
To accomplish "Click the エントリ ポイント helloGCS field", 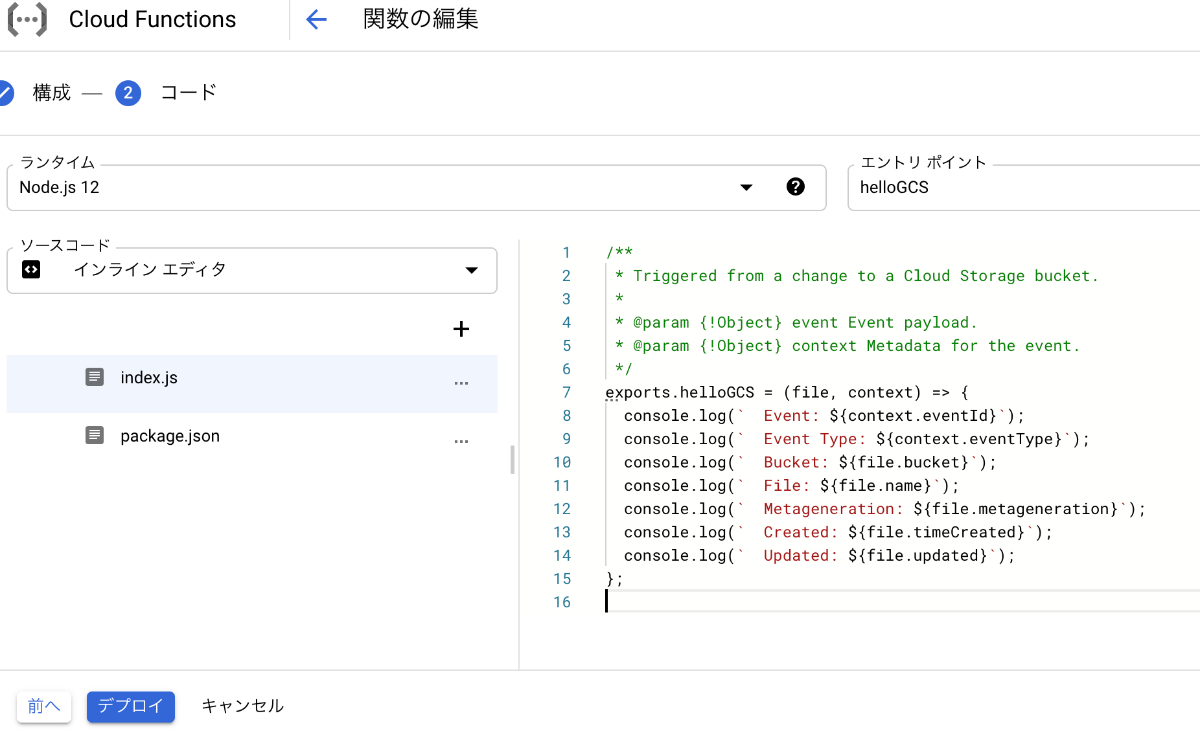I will point(1023,187).
